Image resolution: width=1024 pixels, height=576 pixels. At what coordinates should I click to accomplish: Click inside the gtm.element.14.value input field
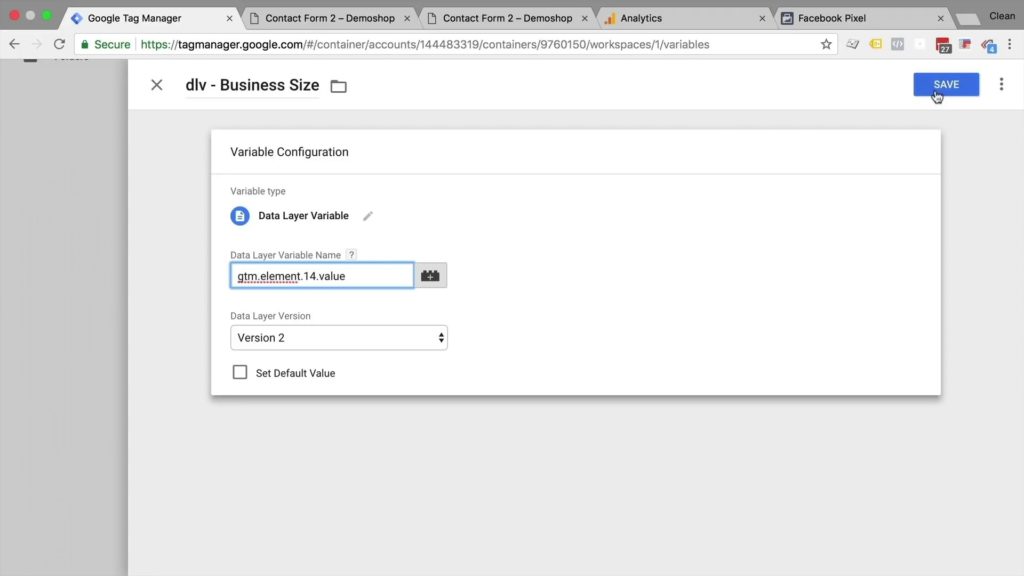[x=320, y=274]
